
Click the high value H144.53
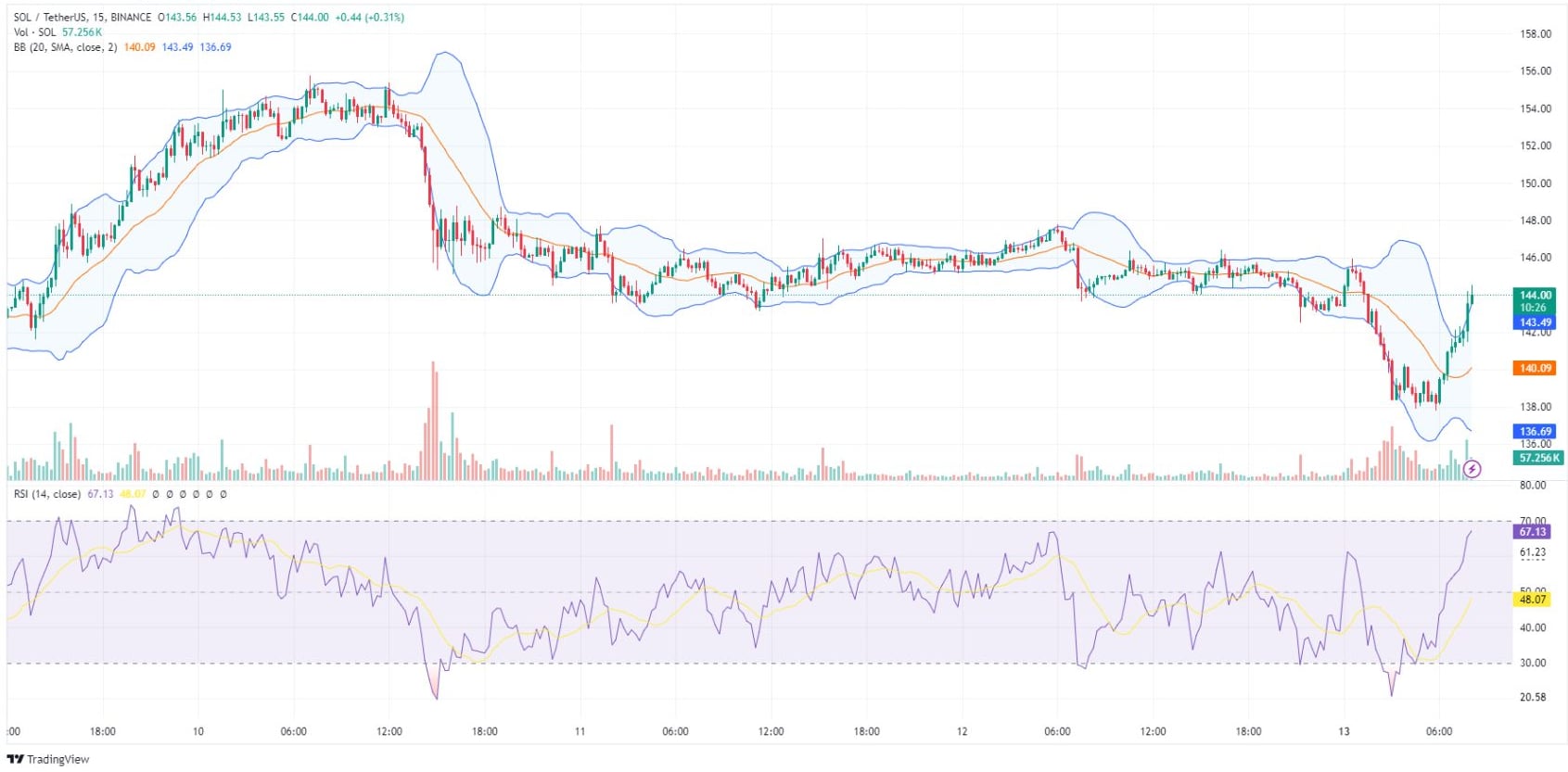click(x=223, y=18)
